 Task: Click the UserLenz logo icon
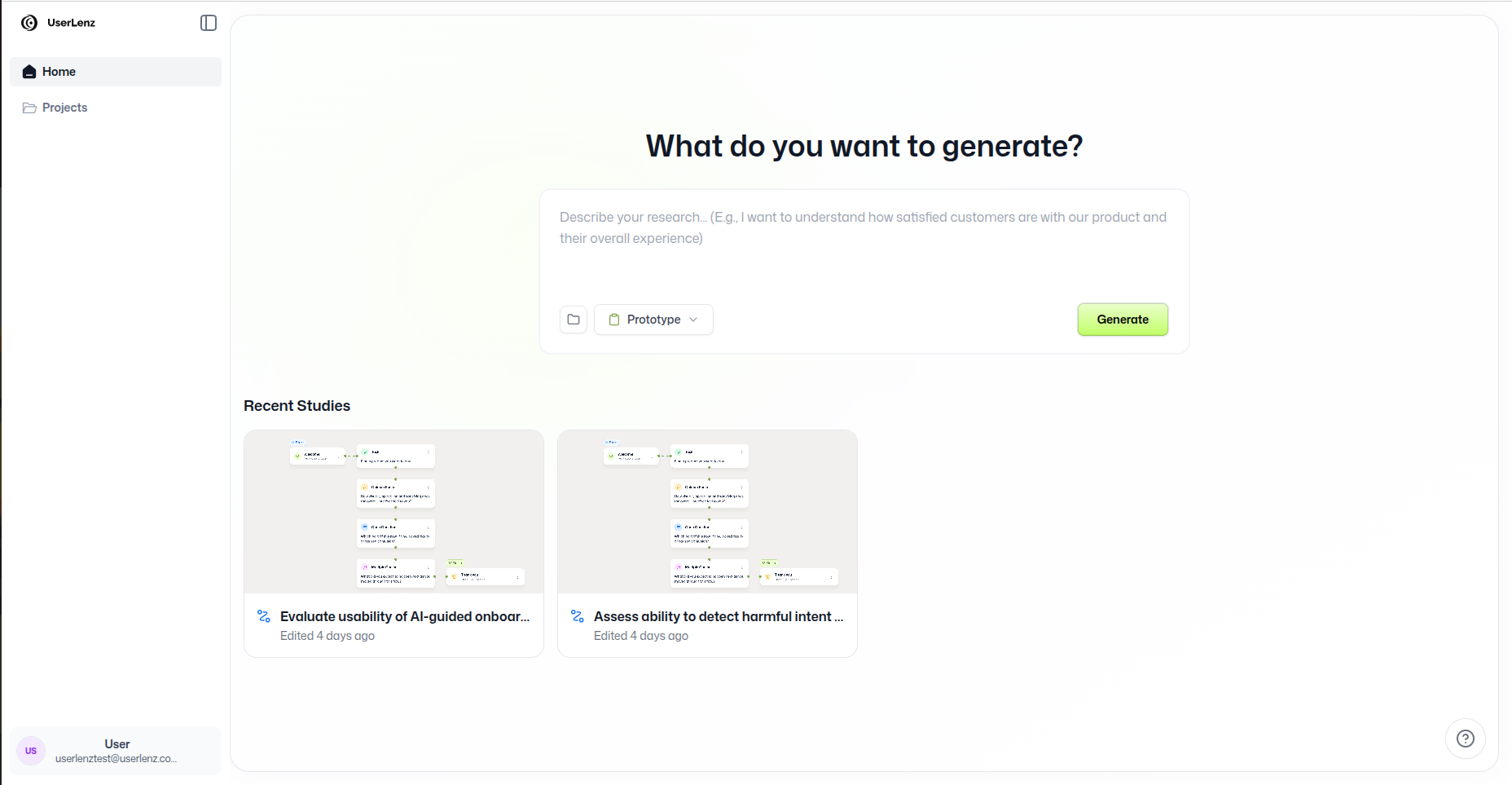point(29,23)
